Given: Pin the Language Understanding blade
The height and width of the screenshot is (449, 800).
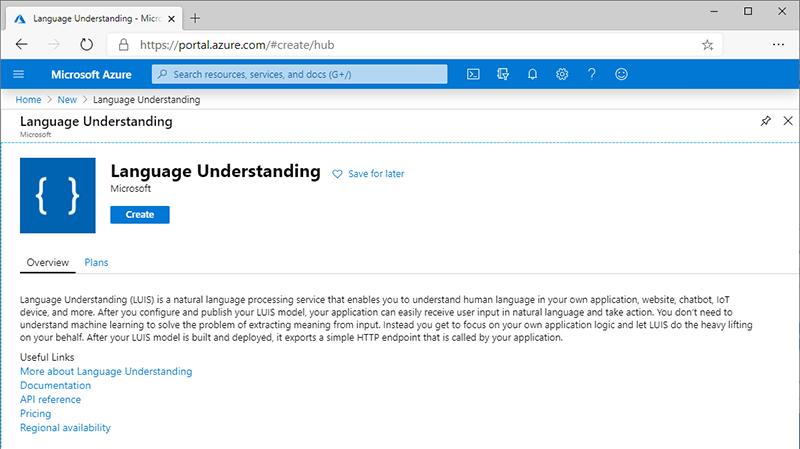Looking at the screenshot, I should [765, 121].
